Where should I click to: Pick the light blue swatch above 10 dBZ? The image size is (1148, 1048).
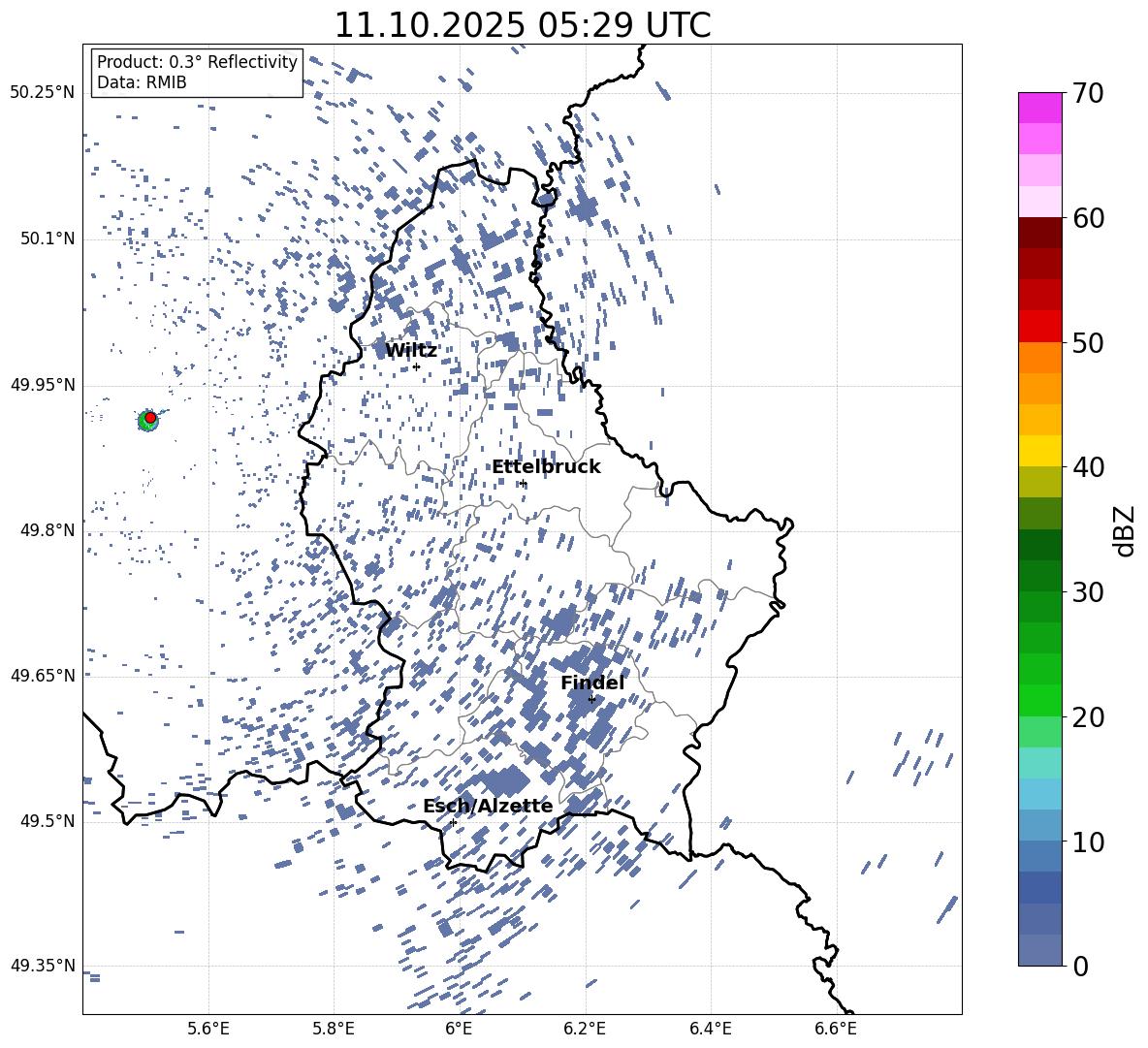point(1040,826)
